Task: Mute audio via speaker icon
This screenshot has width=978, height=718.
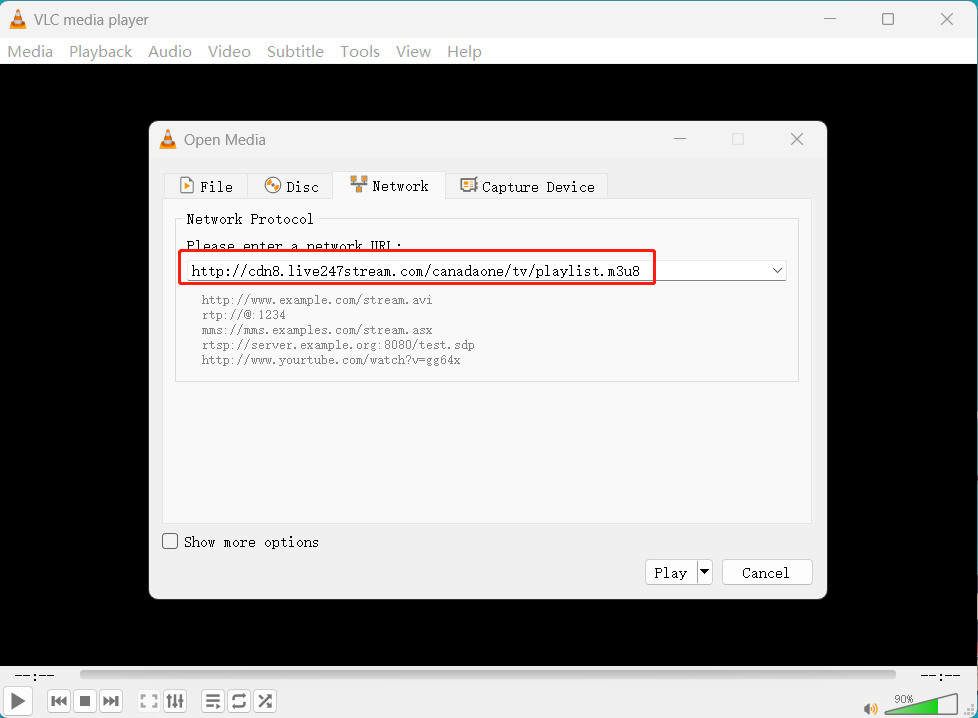Action: (870, 708)
